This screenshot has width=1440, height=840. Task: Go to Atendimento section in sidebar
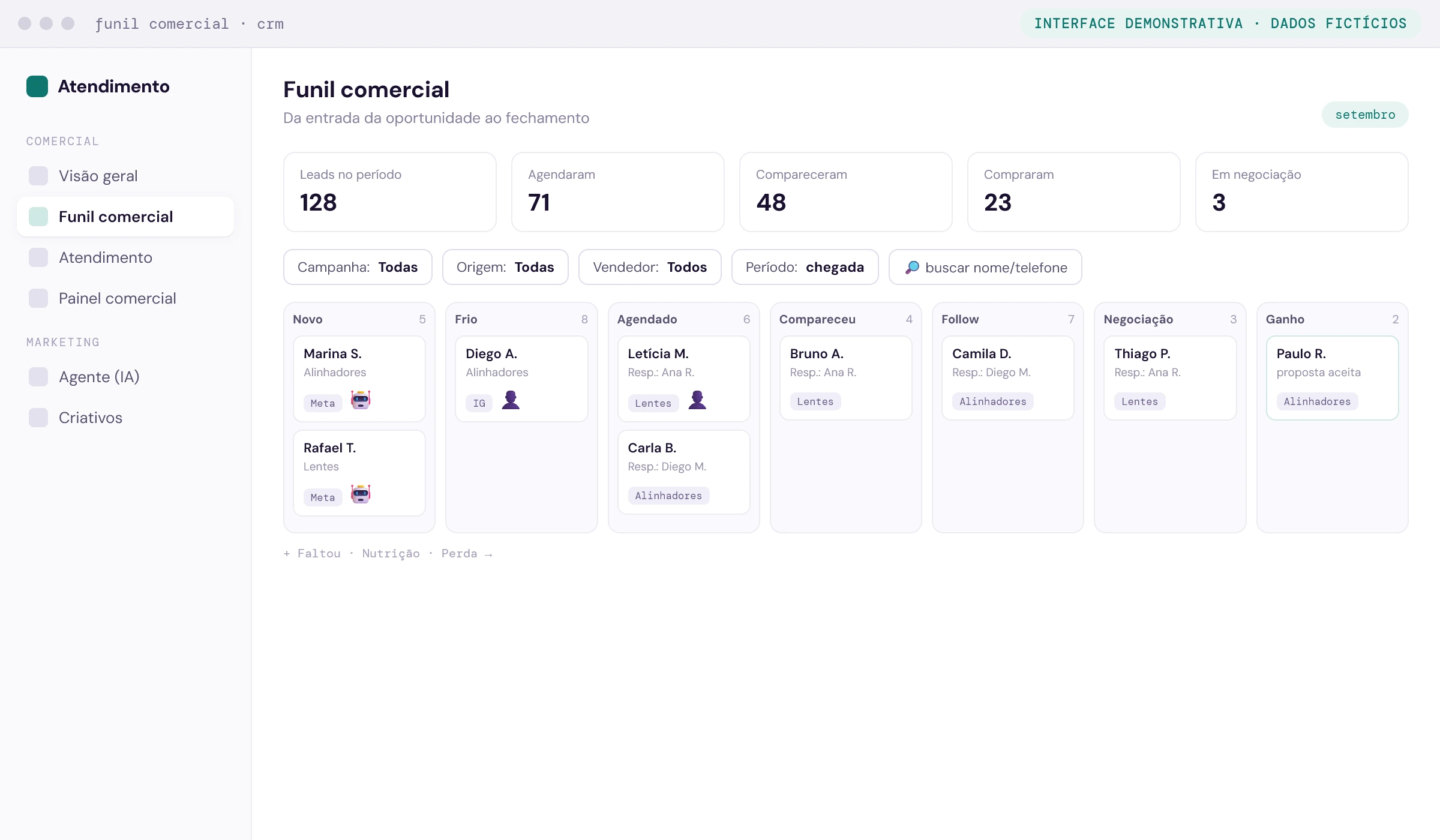click(125, 257)
